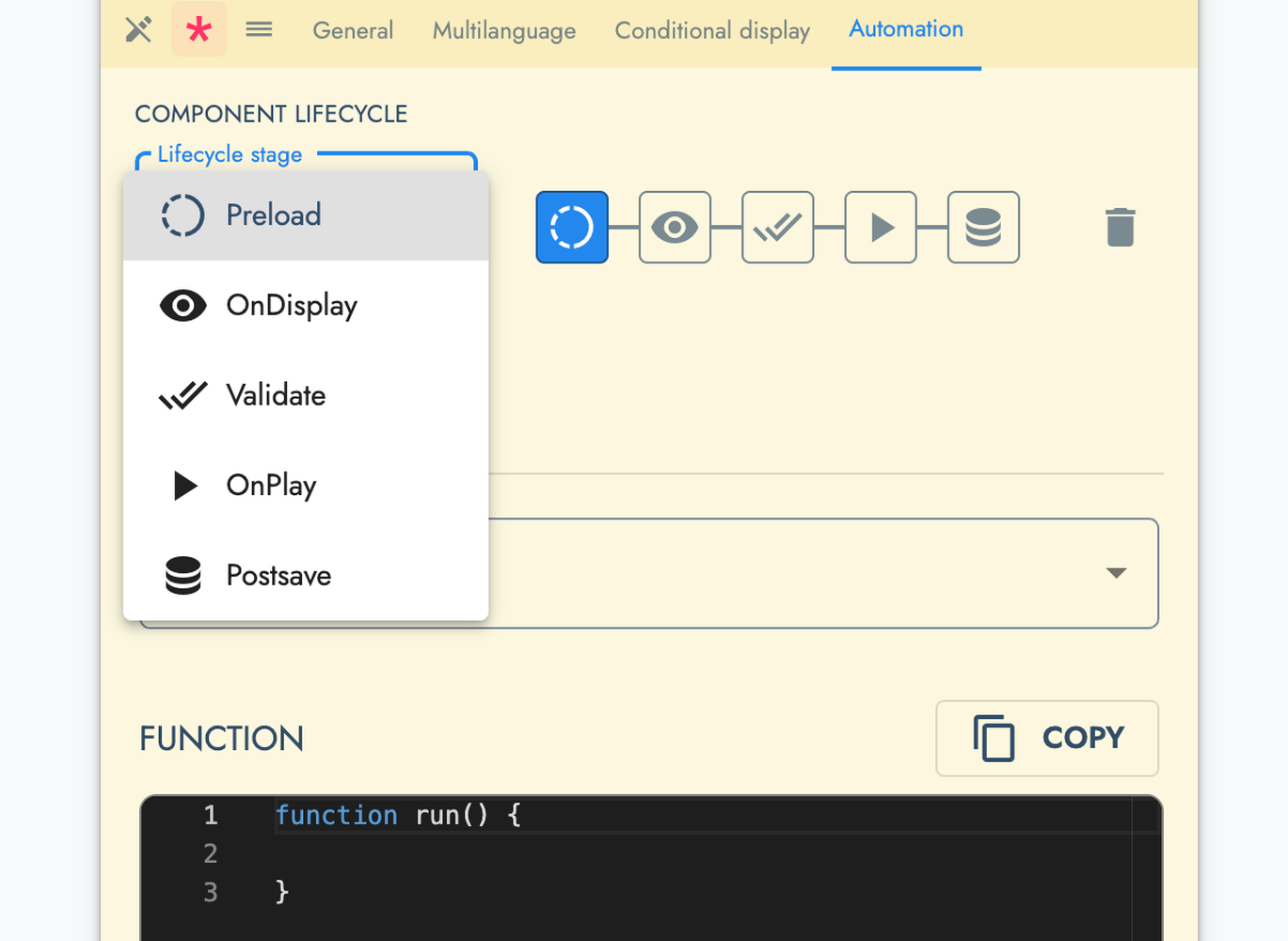Viewport: 1288px width, 941px height.
Task: Select Postsave lifecycle stage option
Action: click(x=278, y=576)
